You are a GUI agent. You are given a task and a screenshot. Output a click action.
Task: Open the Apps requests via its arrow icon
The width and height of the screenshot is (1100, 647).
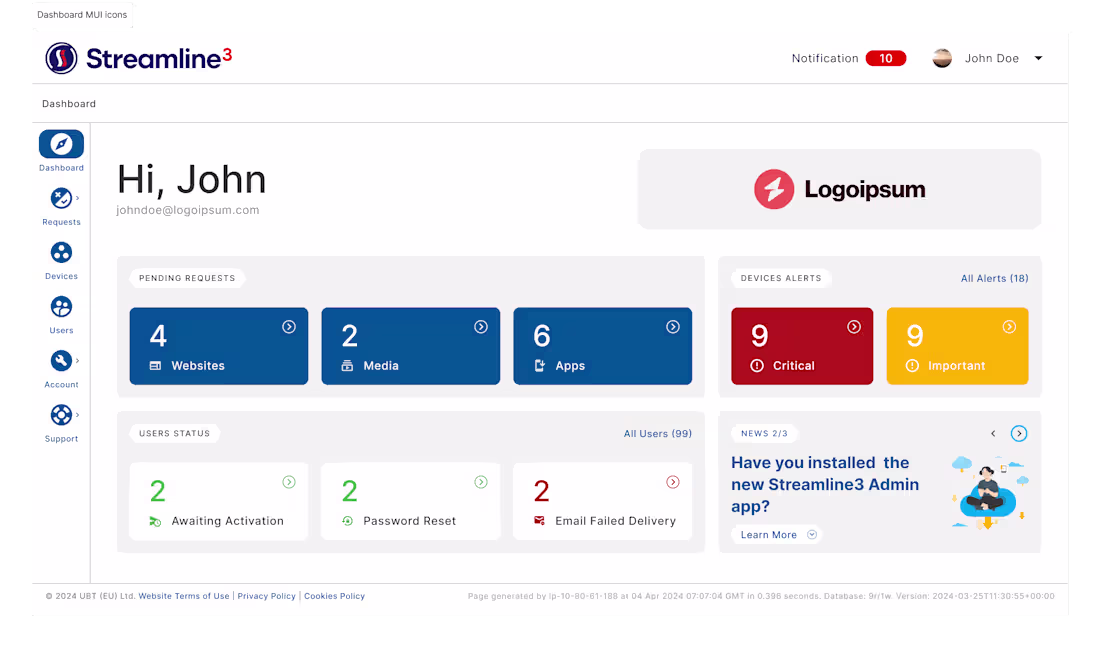coord(672,326)
